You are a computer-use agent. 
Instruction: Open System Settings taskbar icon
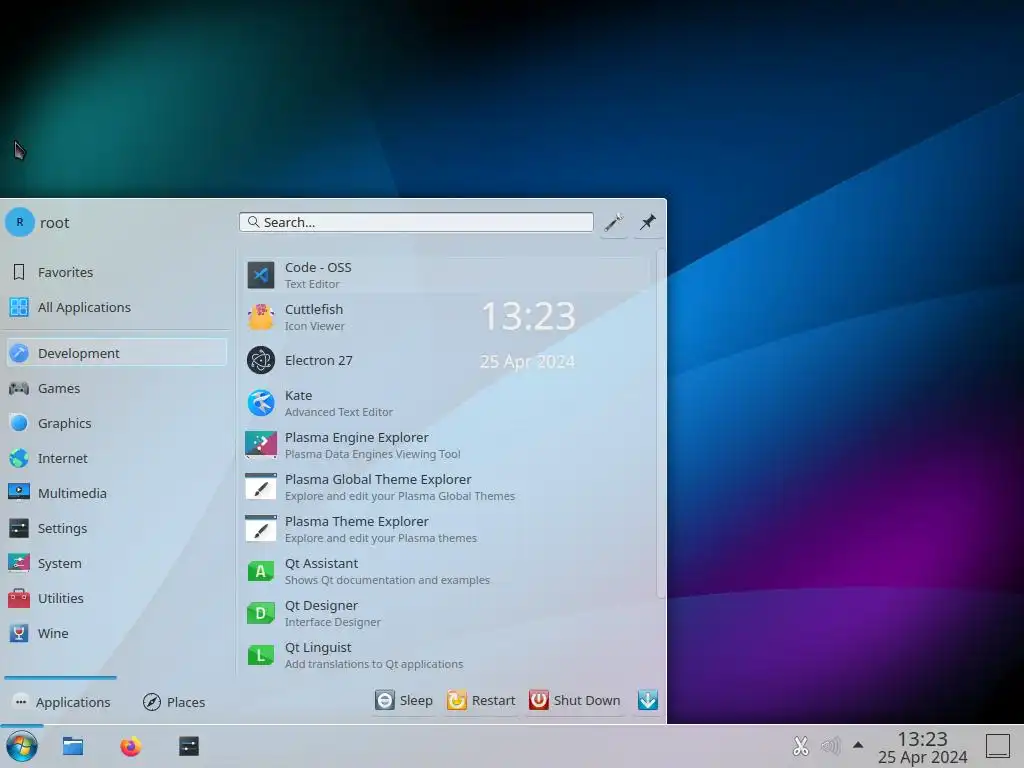click(189, 746)
